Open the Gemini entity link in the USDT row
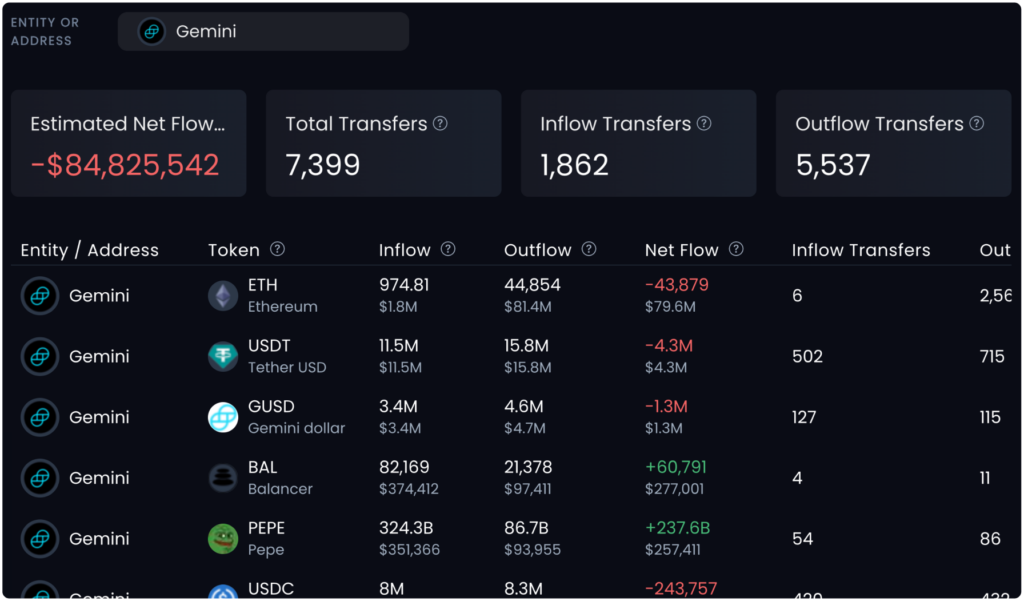Screen dimensions: 1024x601 point(99,357)
